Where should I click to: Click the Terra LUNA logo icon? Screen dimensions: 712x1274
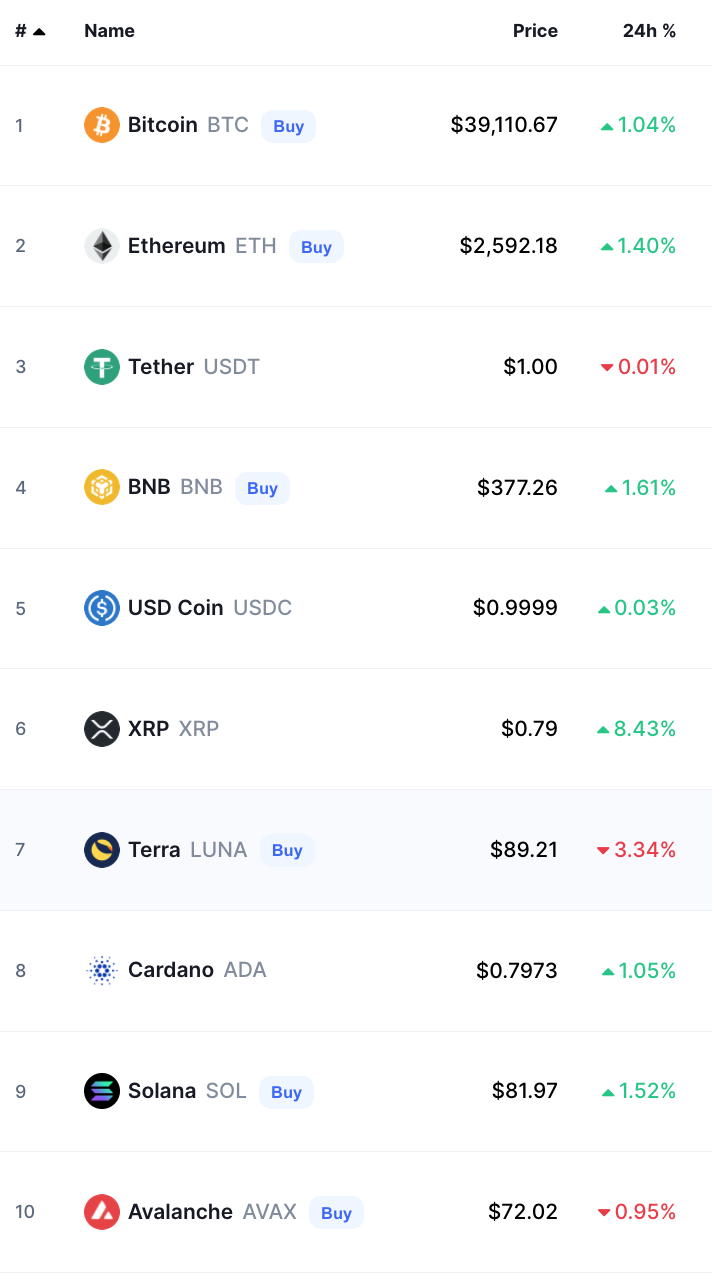click(102, 850)
